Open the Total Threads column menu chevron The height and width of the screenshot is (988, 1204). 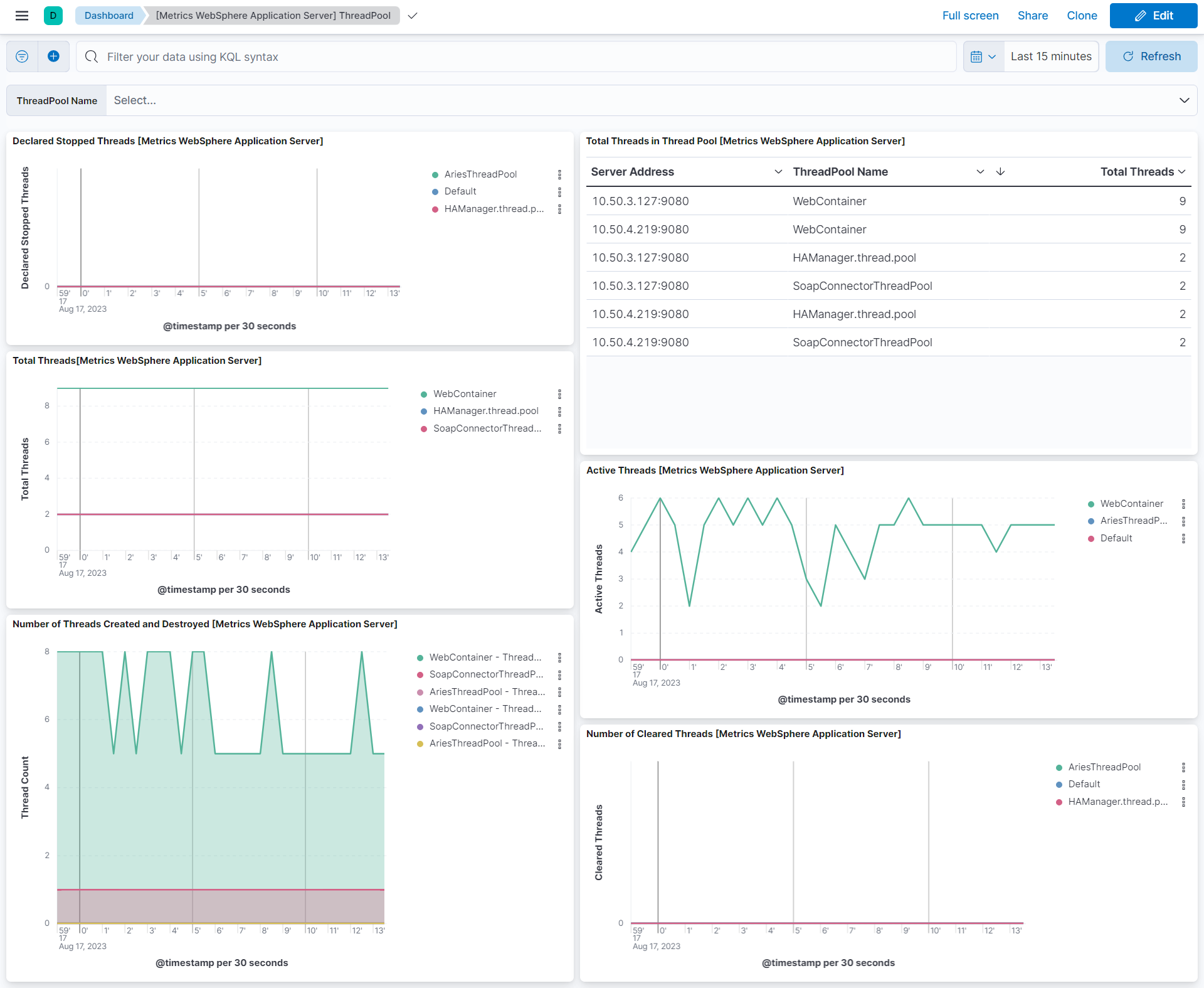1182,172
